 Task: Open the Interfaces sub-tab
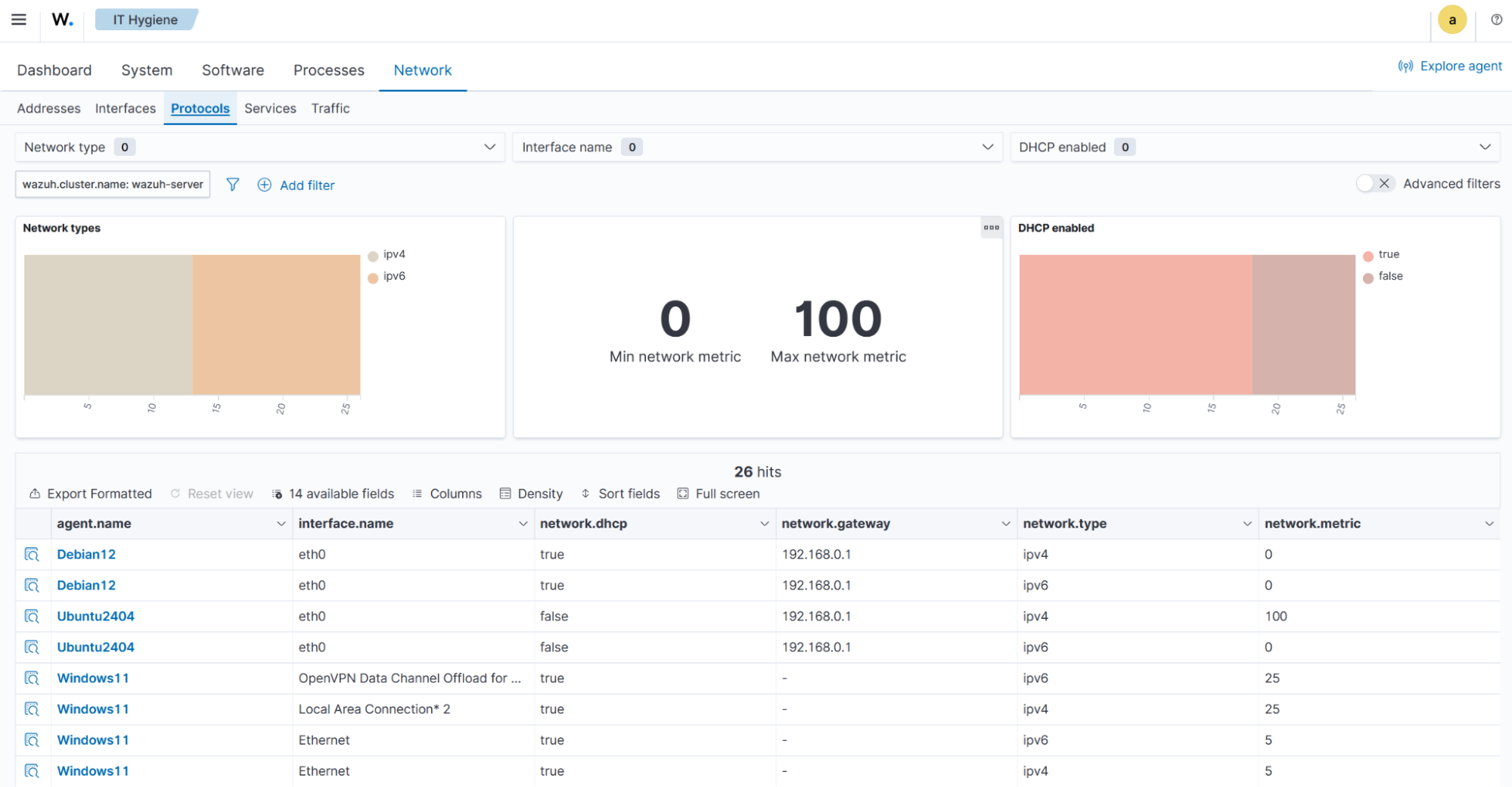pyautogui.click(x=125, y=108)
